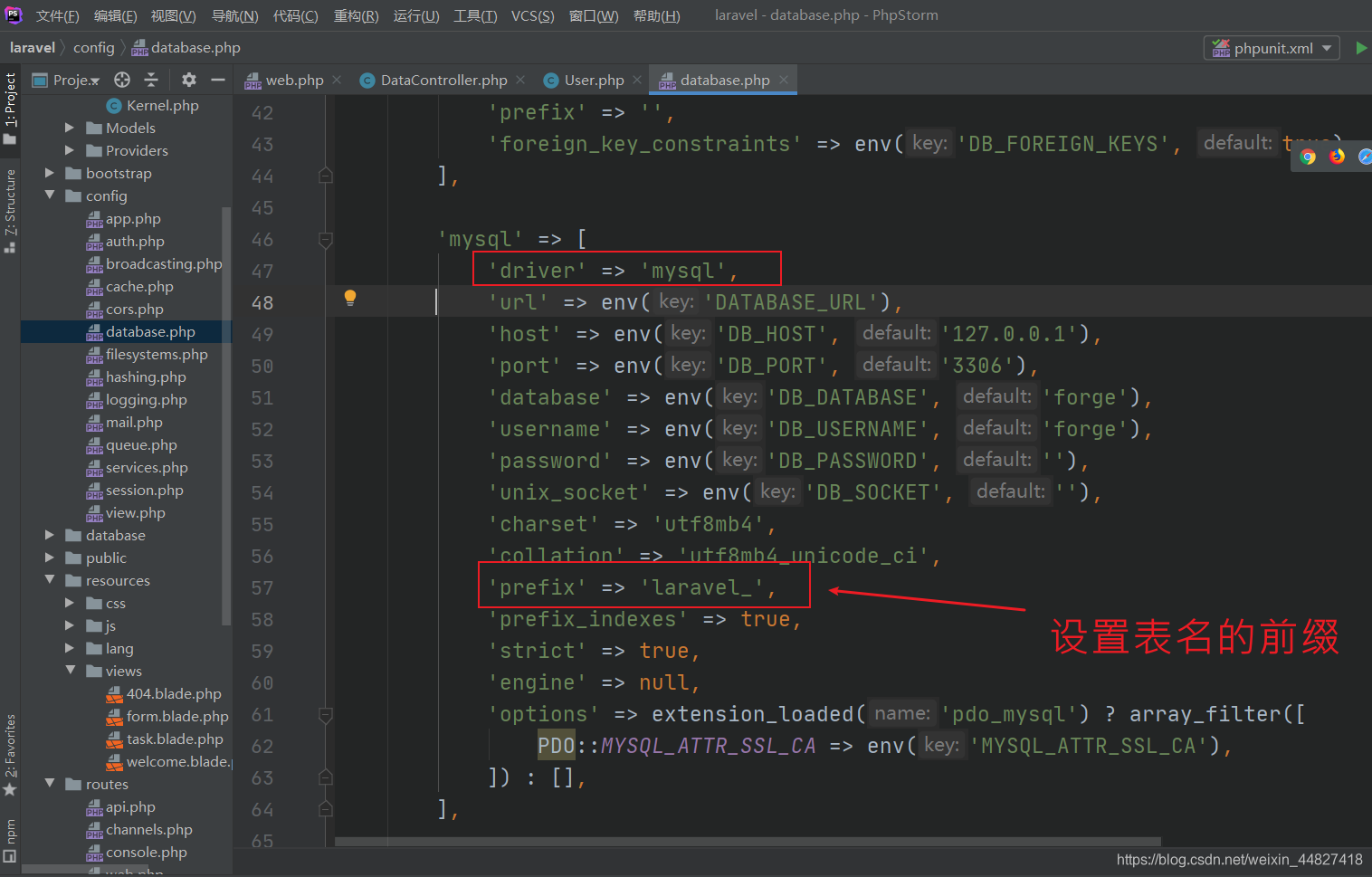The height and width of the screenshot is (877, 1372).
Task: Close the User.php editor tab
Action: (637, 80)
